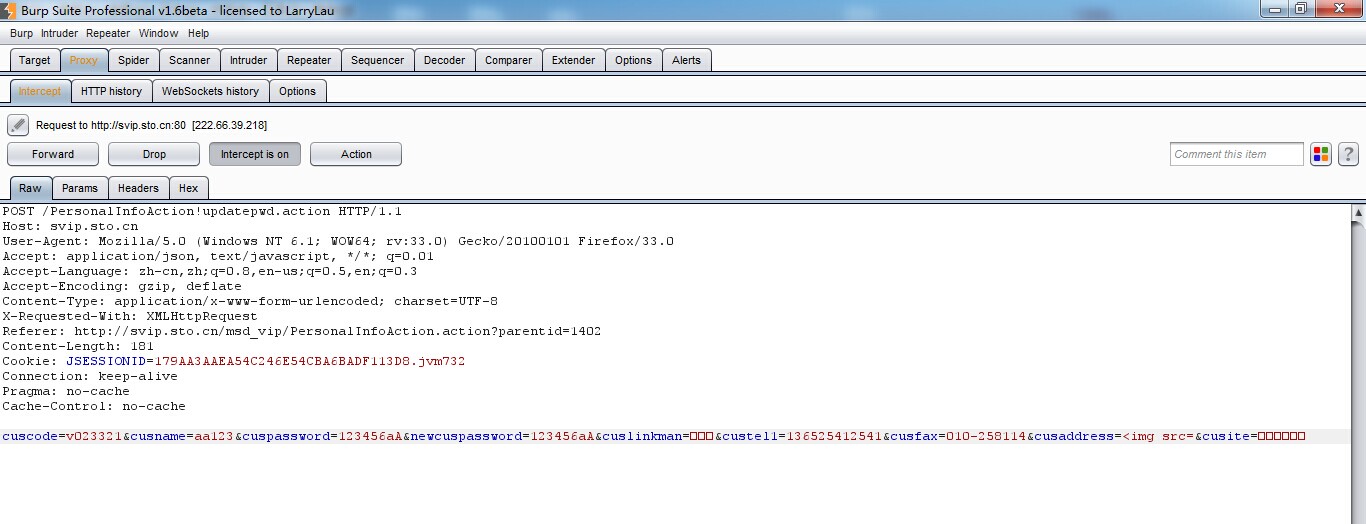This screenshot has height=524, width=1366.
Task: Open the Intruder menu in menu bar
Action: (x=59, y=33)
